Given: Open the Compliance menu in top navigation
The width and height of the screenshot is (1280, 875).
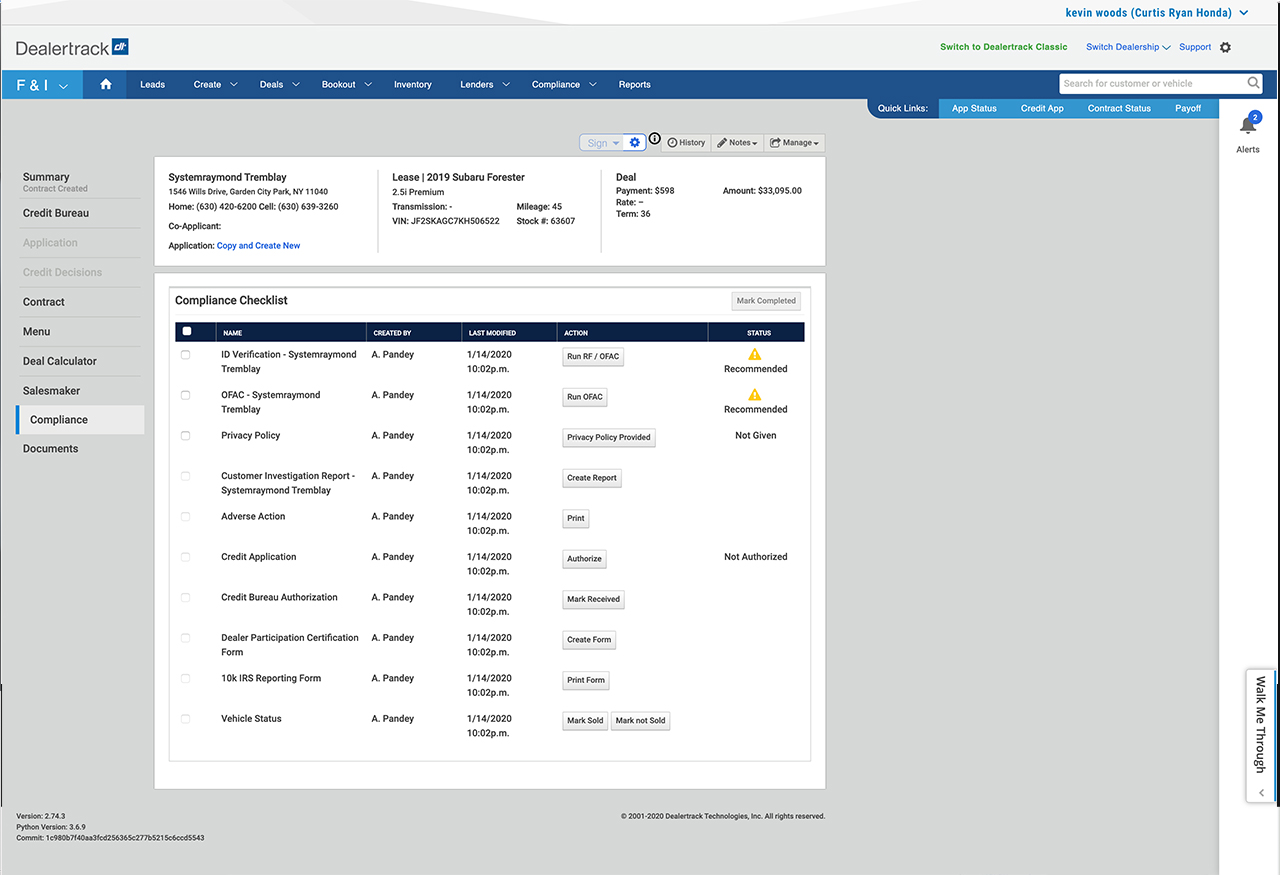Looking at the screenshot, I should [563, 85].
